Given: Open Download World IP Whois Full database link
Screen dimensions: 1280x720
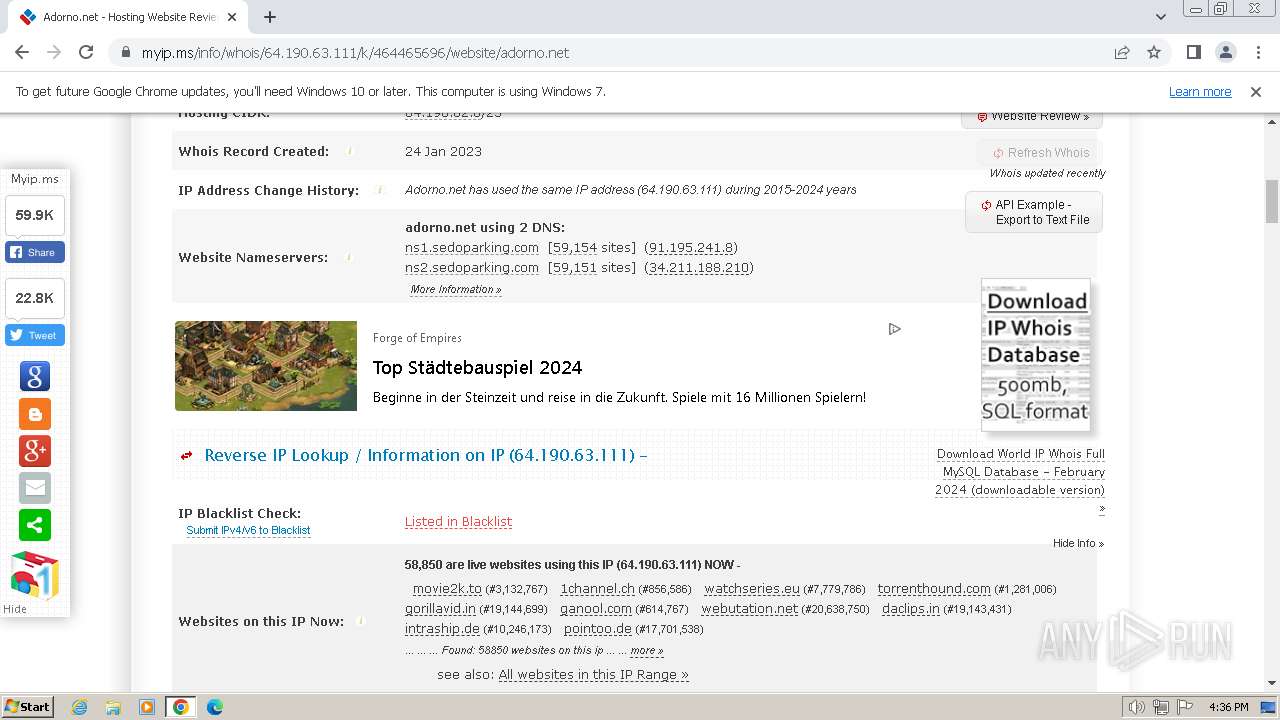Looking at the screenshot, I should pyautogui.click(x=1020, y=472).
